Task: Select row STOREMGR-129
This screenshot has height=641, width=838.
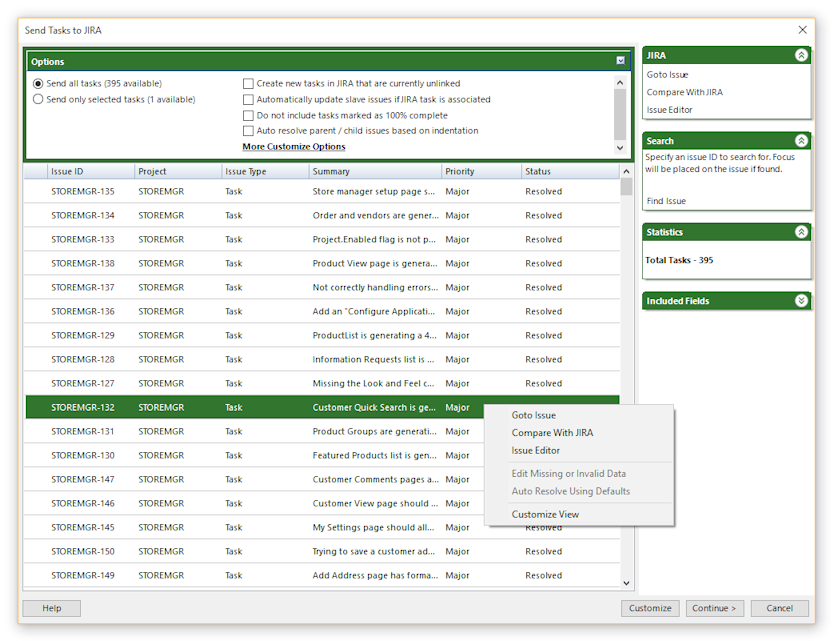Action: [x=322, y=336]
